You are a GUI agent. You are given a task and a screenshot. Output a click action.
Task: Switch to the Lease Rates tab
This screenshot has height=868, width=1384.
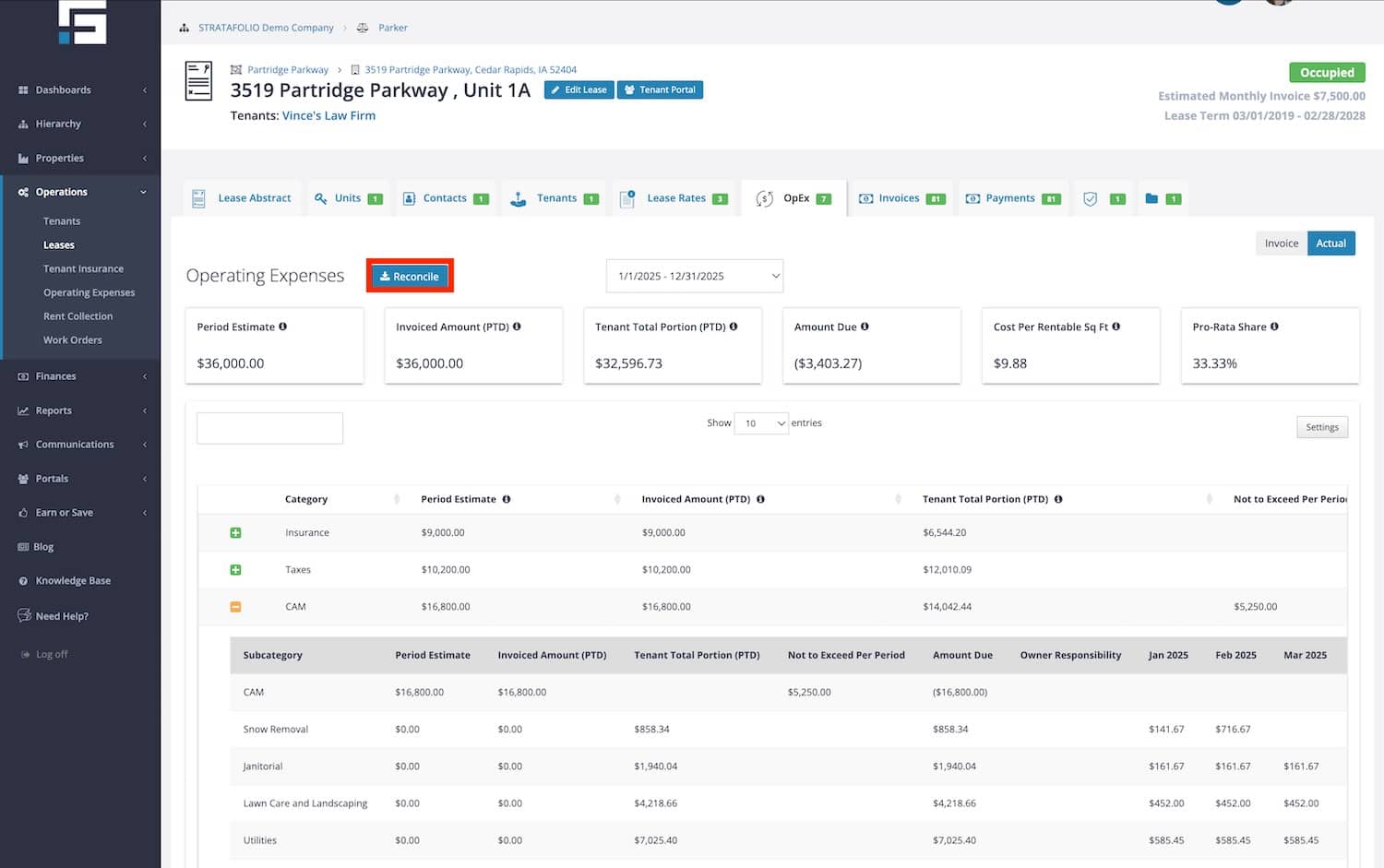[x=675, y=198]
